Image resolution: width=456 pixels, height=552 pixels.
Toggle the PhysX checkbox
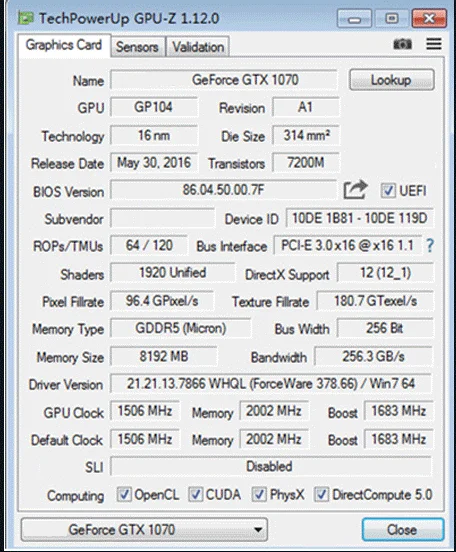point(259,495)
